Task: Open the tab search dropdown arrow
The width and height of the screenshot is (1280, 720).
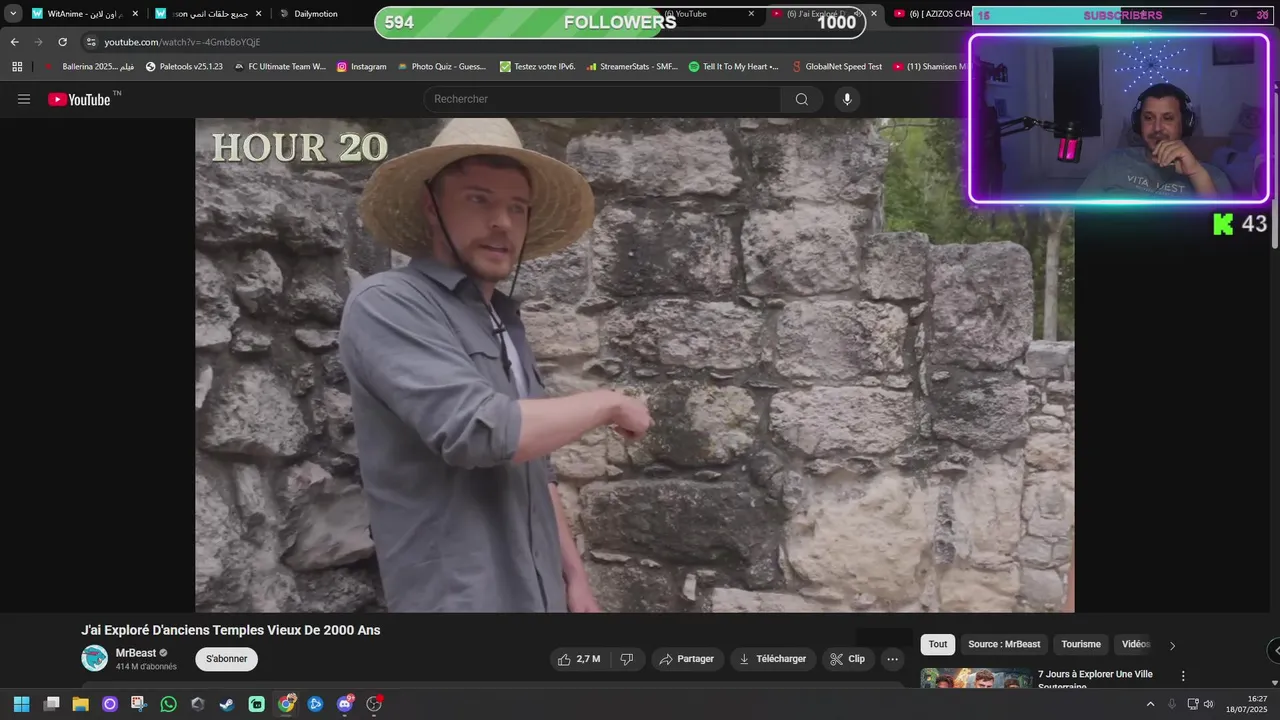Action: [13, 14]
